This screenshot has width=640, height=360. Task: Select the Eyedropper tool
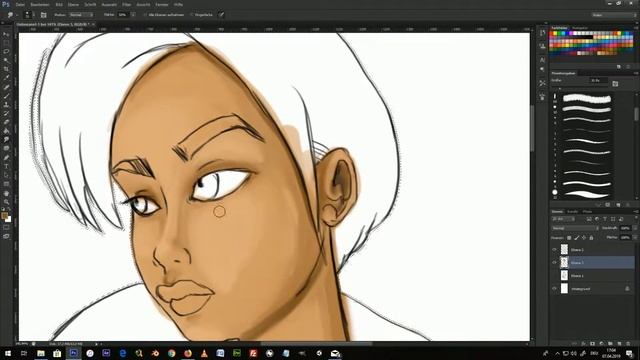pos(6,78)
